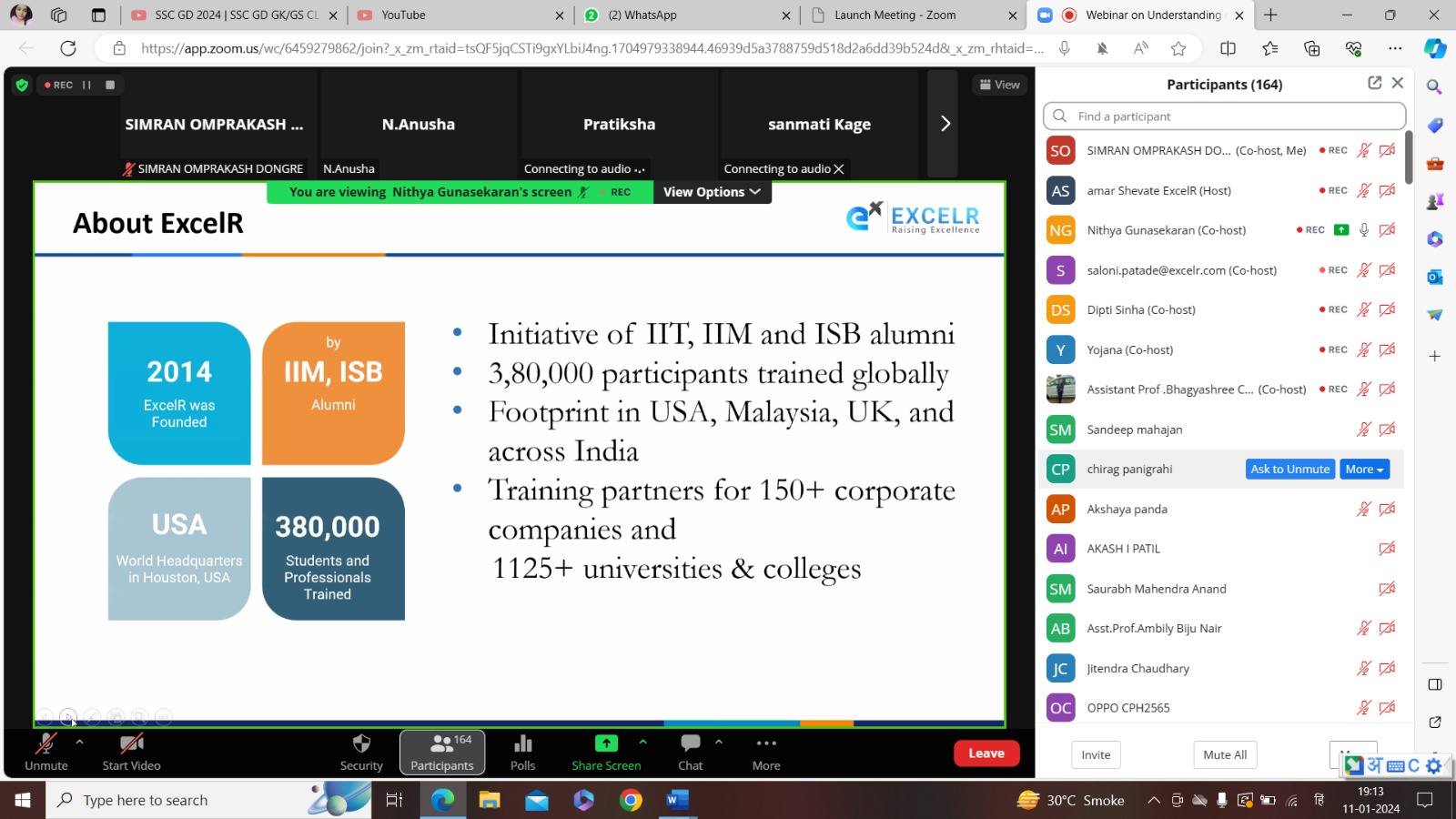Toggle video icon for OPPO CPH2565
This screenshot has width=1456, height=819.
pos(1387,708)
